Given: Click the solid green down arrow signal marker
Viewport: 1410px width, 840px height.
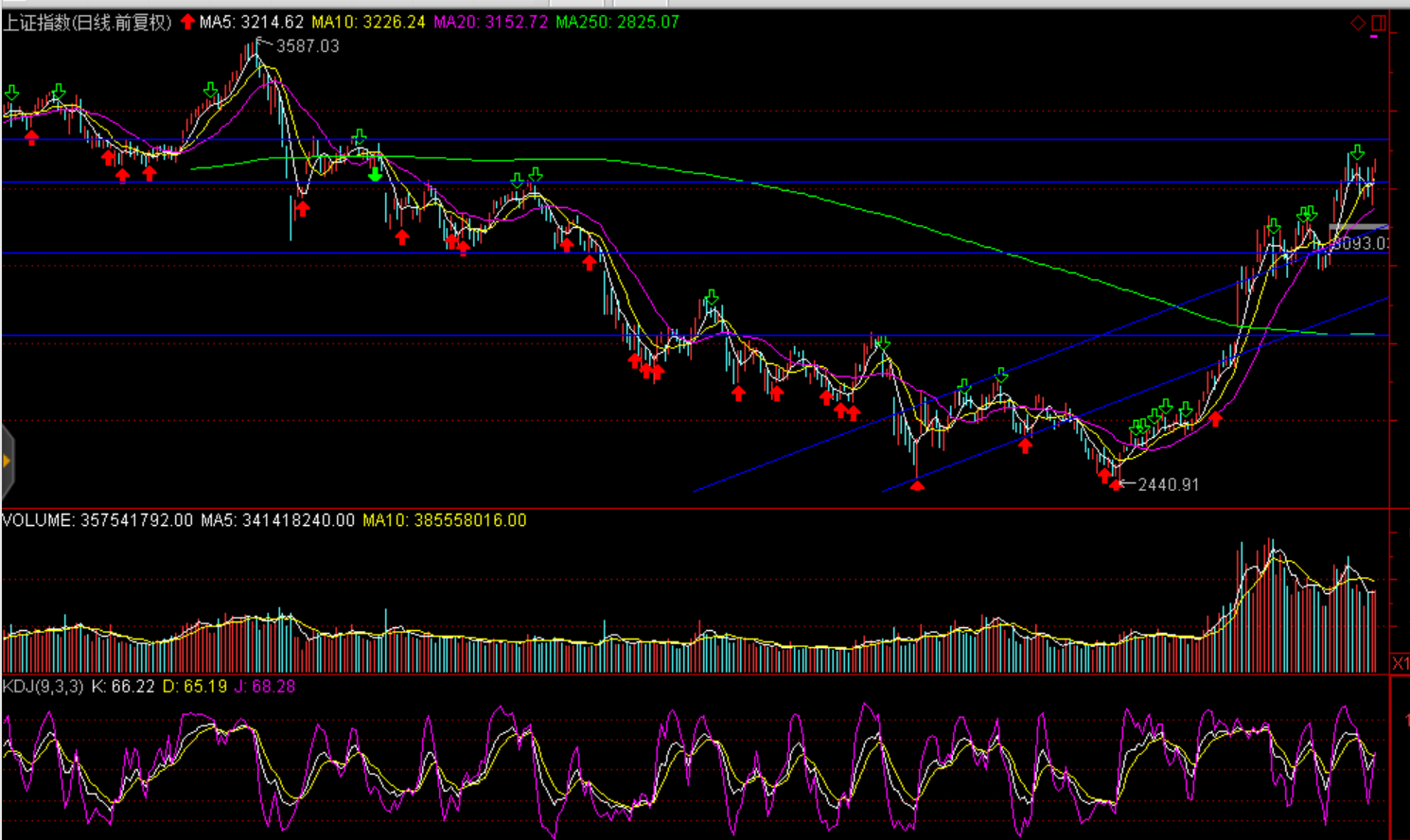Looking at the screenshot, I should (x=376, y=174).
